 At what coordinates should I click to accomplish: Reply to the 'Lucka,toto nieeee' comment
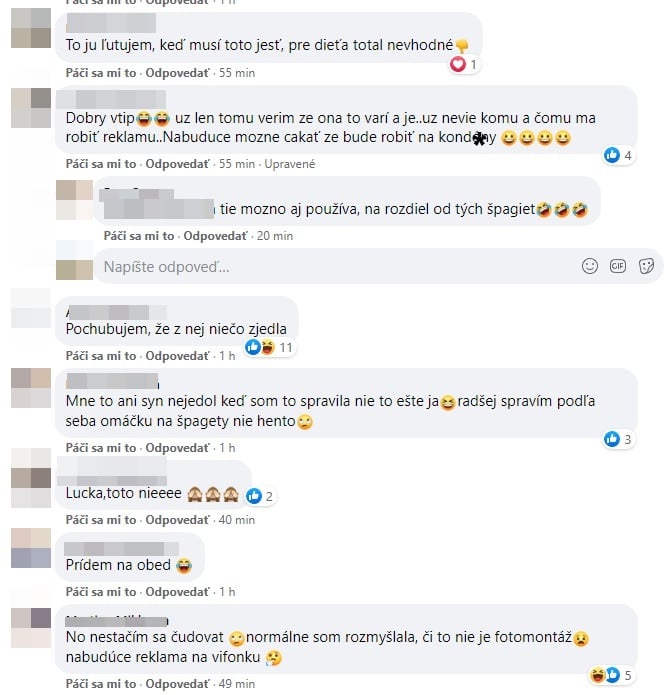coord(177,519)
